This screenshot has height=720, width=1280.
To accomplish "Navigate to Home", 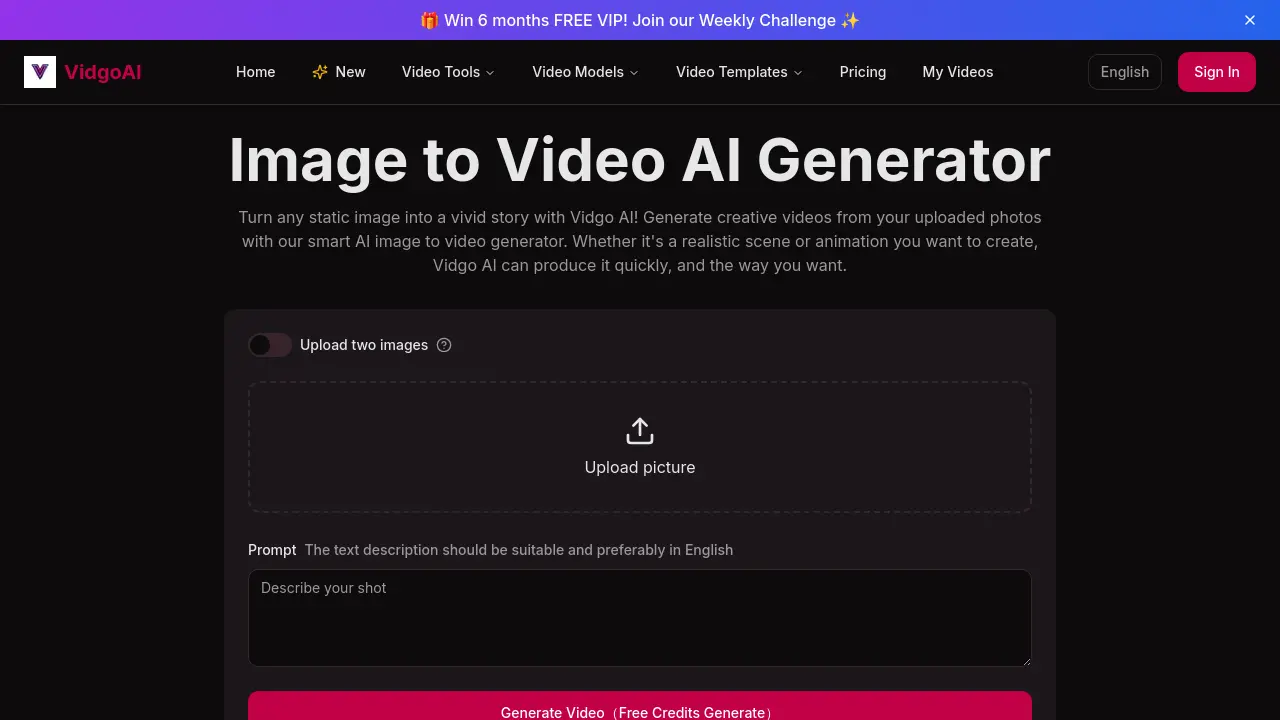I will (255, 71).
